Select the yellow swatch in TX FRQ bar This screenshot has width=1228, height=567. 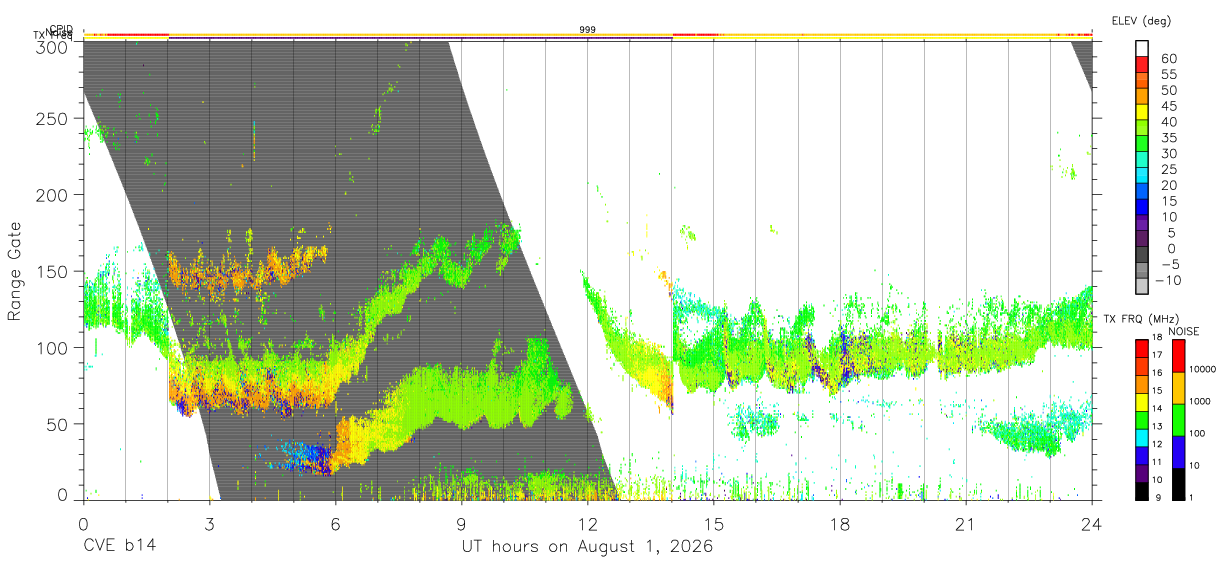click(1143, 401)
